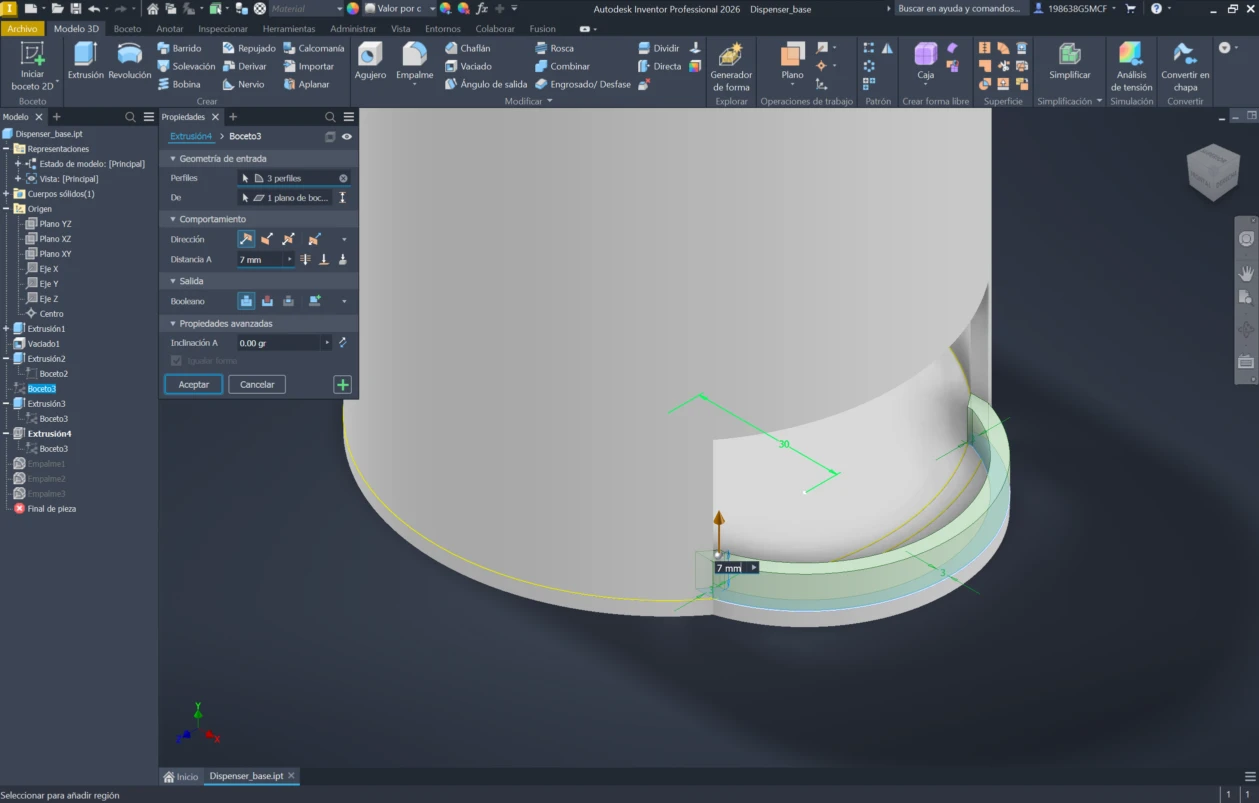Collapse the Geometría de entrada section

pyautogui.click(x=173, y=158)
